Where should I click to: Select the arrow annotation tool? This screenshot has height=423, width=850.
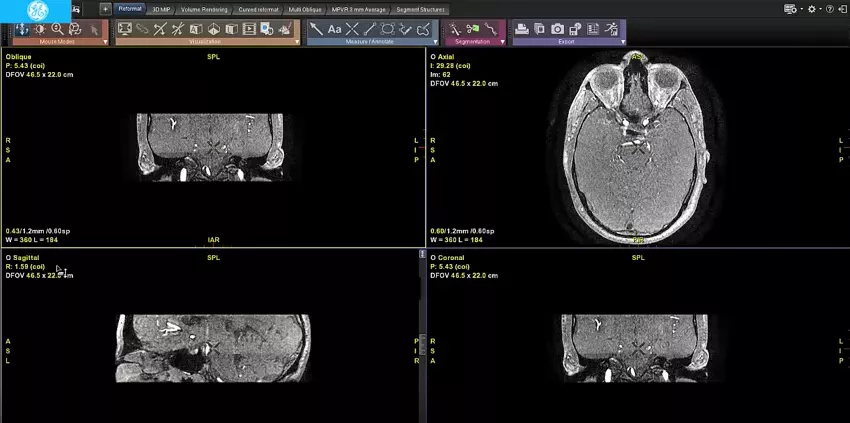[x=317, y=29]
